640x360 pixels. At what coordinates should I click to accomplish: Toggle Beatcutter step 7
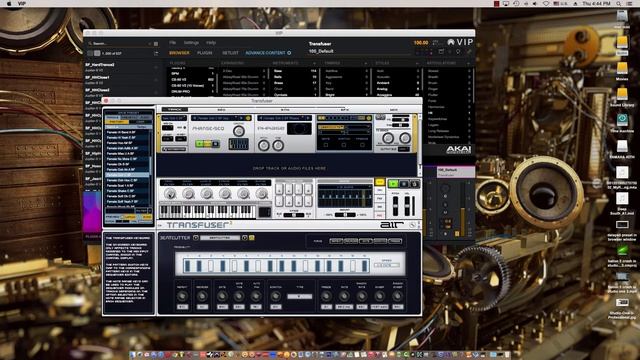pyautogui.click(x=258, y=266)
